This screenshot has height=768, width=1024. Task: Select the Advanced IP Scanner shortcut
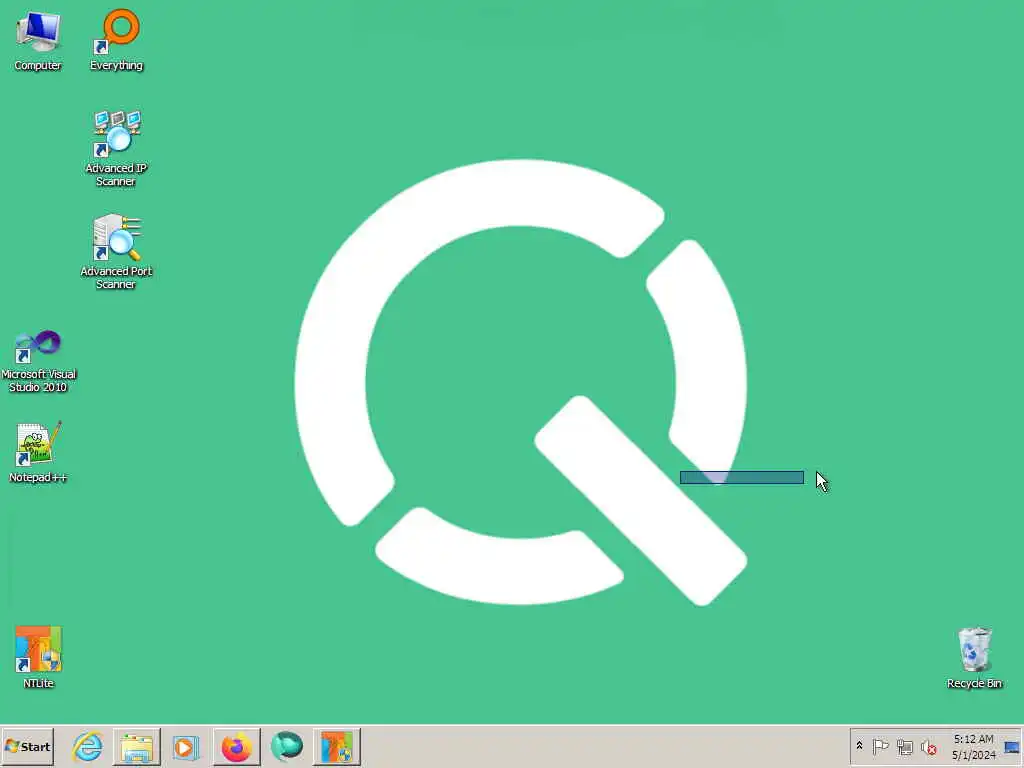point(116,149)
